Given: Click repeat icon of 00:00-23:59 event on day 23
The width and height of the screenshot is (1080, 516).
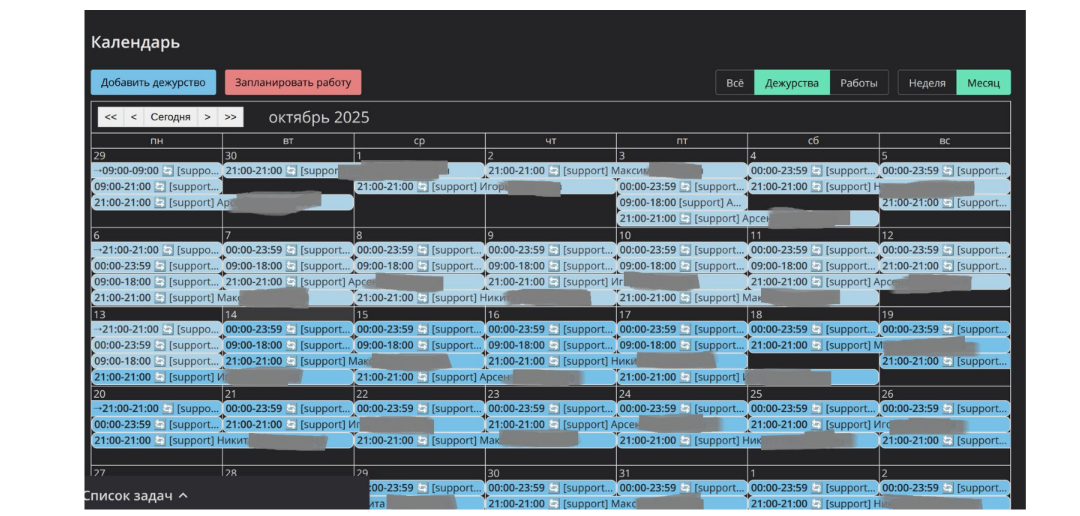Looking at the screenshot, I should 554,409.
